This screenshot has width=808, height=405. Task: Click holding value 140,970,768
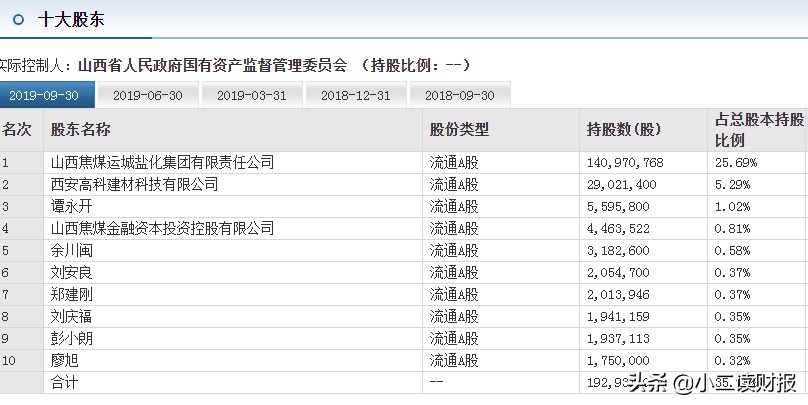click(x=625, y=163)
